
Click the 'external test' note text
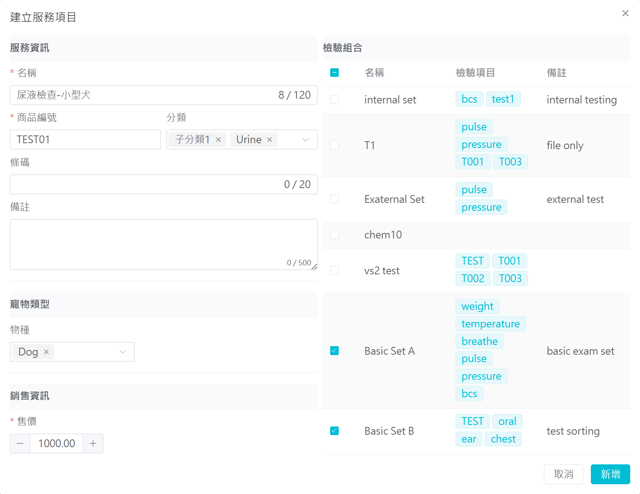(575, 199)
